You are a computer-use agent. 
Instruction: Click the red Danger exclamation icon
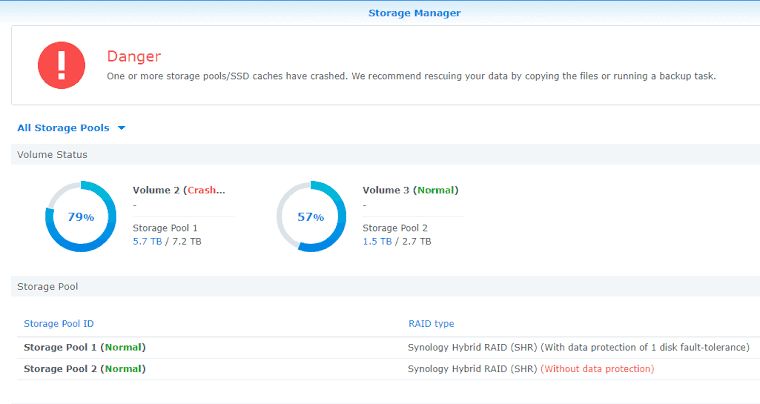point(62,65)
